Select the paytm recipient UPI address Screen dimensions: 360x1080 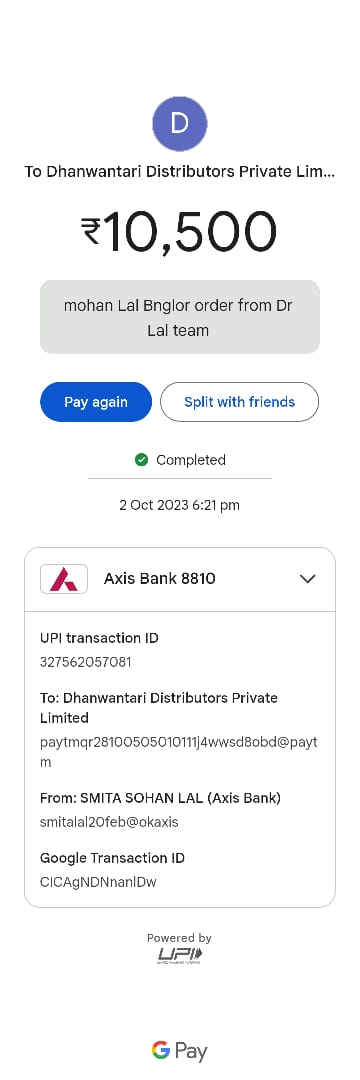pos(179,752)
